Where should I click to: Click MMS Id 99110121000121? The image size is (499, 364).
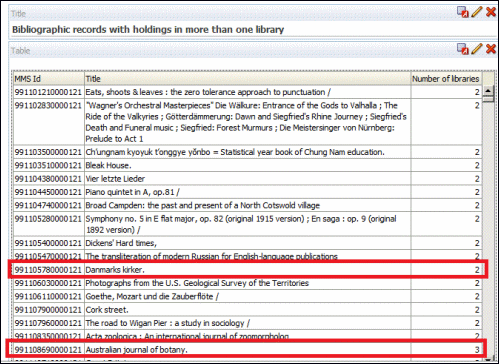click(x=48, y=92)
